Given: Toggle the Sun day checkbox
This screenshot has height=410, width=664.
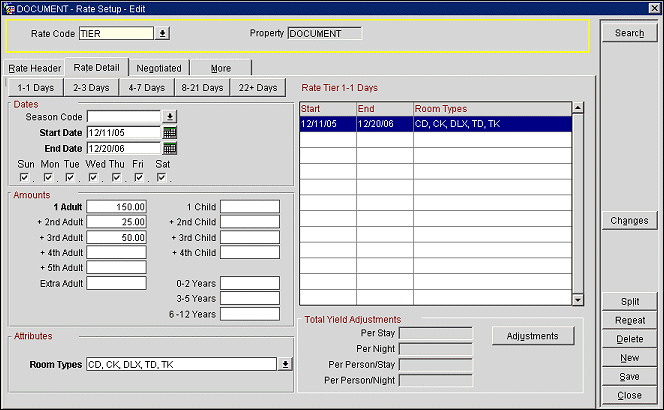Looking at the screenshot, I should [x=25, y=178].
